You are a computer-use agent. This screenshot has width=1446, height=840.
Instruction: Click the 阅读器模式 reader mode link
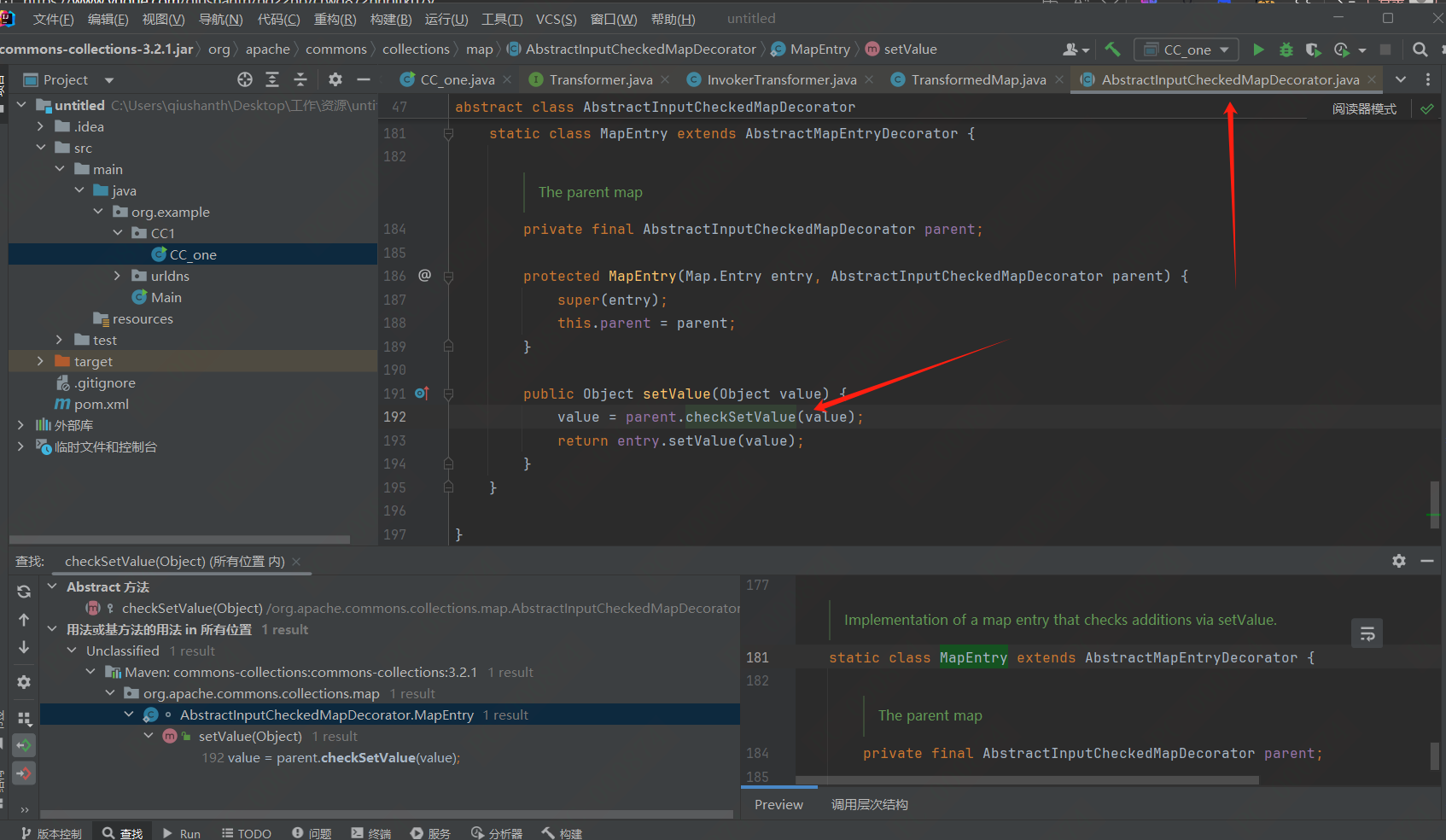click(1364, 109)
